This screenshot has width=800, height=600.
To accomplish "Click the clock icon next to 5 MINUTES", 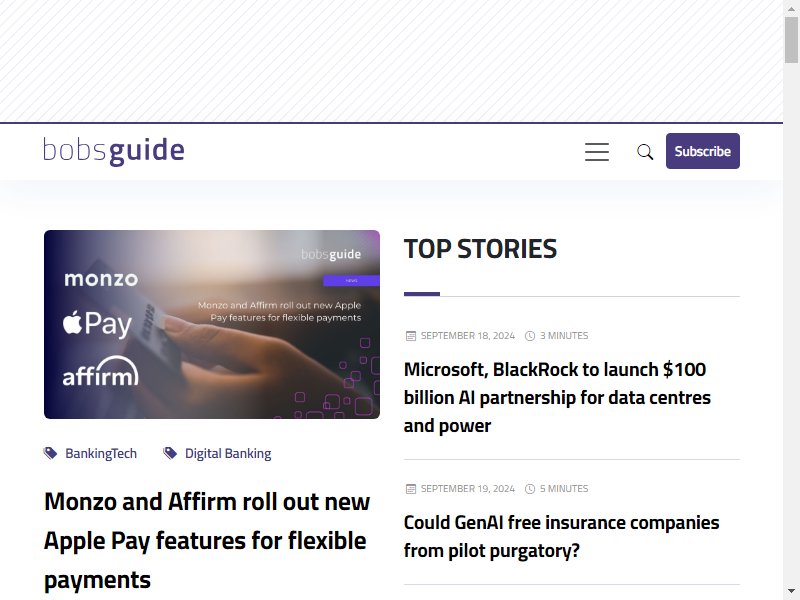I will click(530, 489).
